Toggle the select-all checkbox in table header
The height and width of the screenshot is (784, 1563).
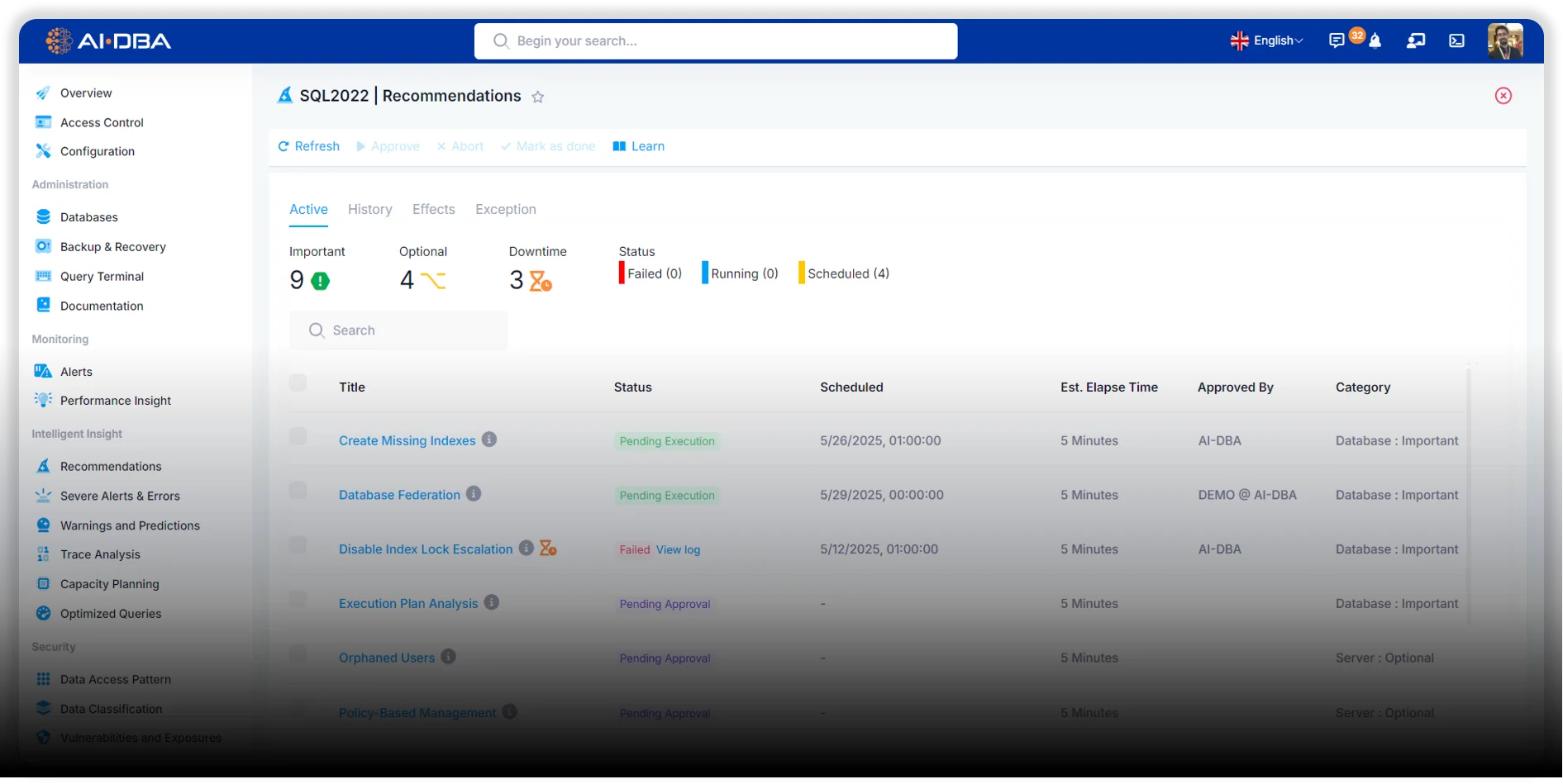coord(298,383)
